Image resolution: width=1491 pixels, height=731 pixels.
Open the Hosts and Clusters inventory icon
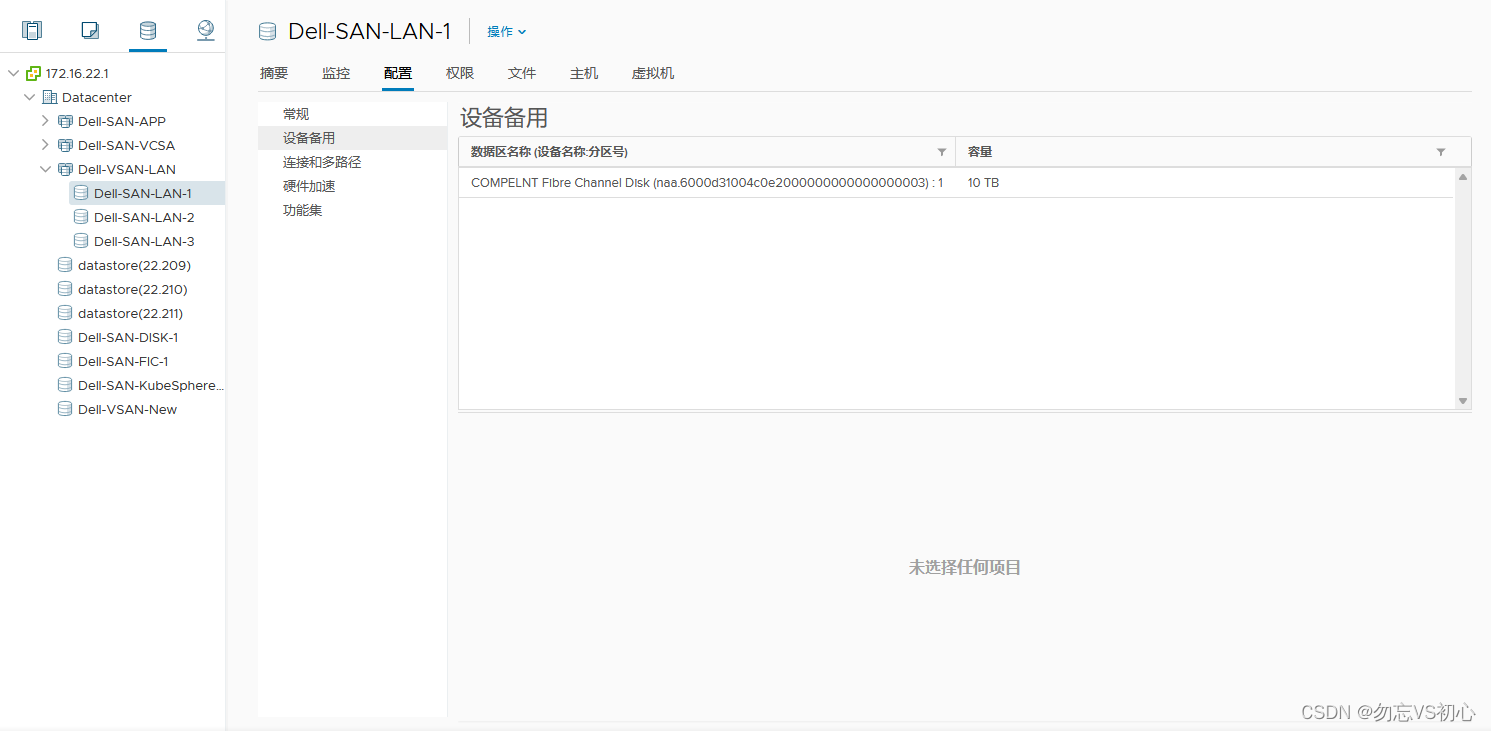(x=32, y=30)
